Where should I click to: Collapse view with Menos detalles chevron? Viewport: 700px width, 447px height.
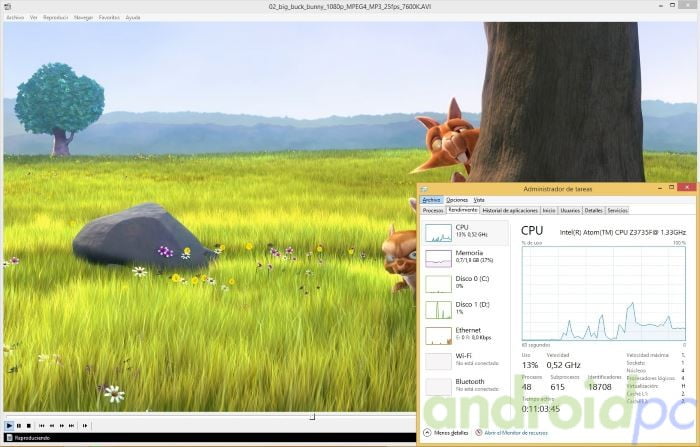[427, 433]
